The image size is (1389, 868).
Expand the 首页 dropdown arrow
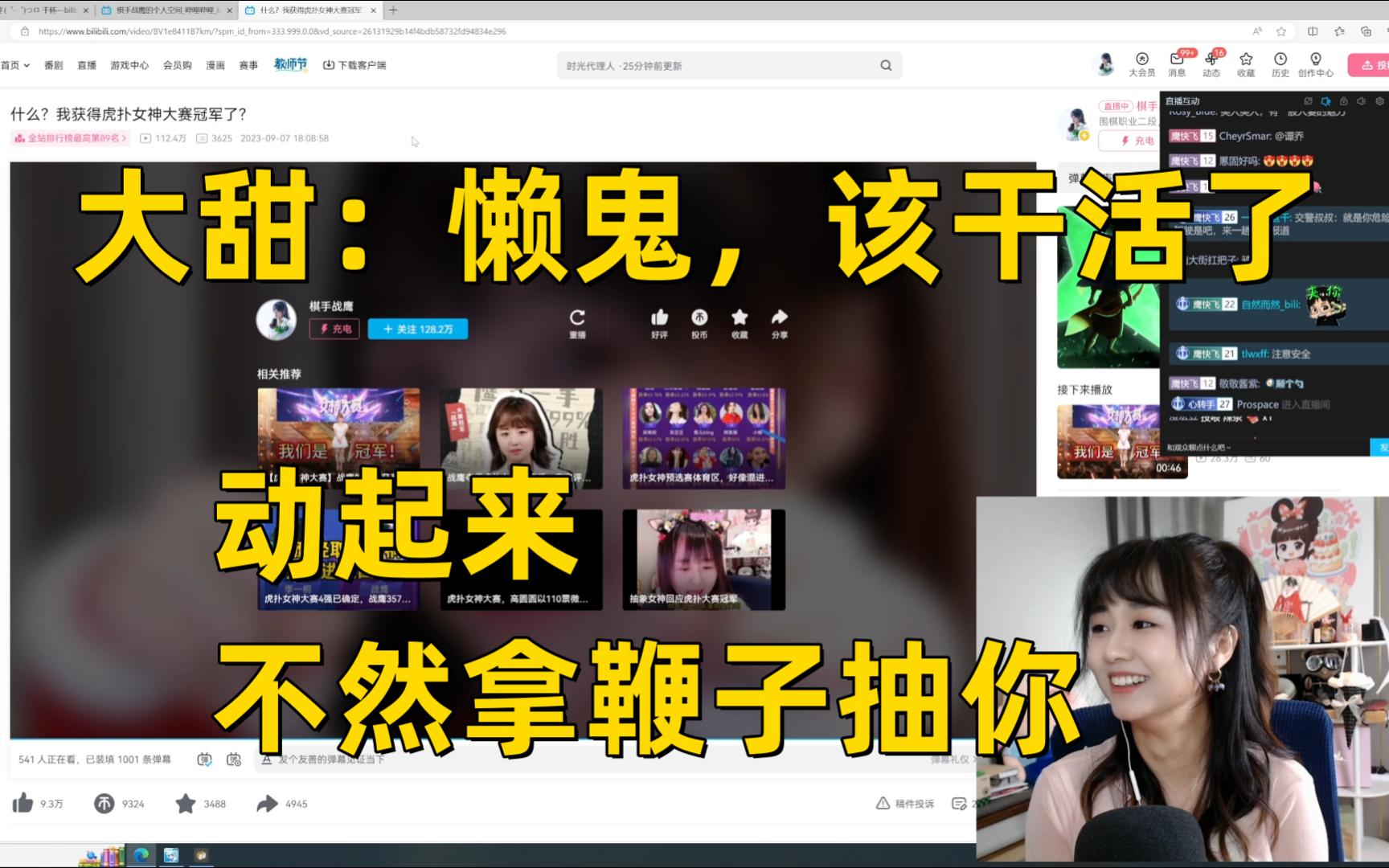click(x=27, y=66)
